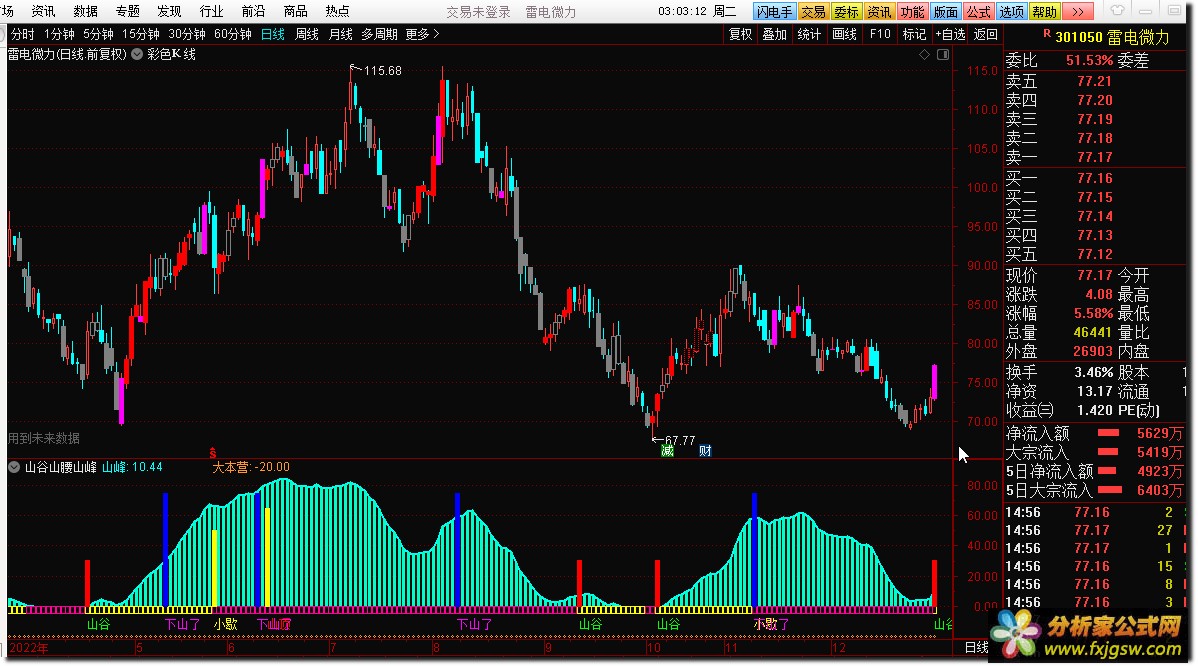Click the 买一 77.16 quote row
Viewport: 1198px width, 666px height.
(1094, 178)
